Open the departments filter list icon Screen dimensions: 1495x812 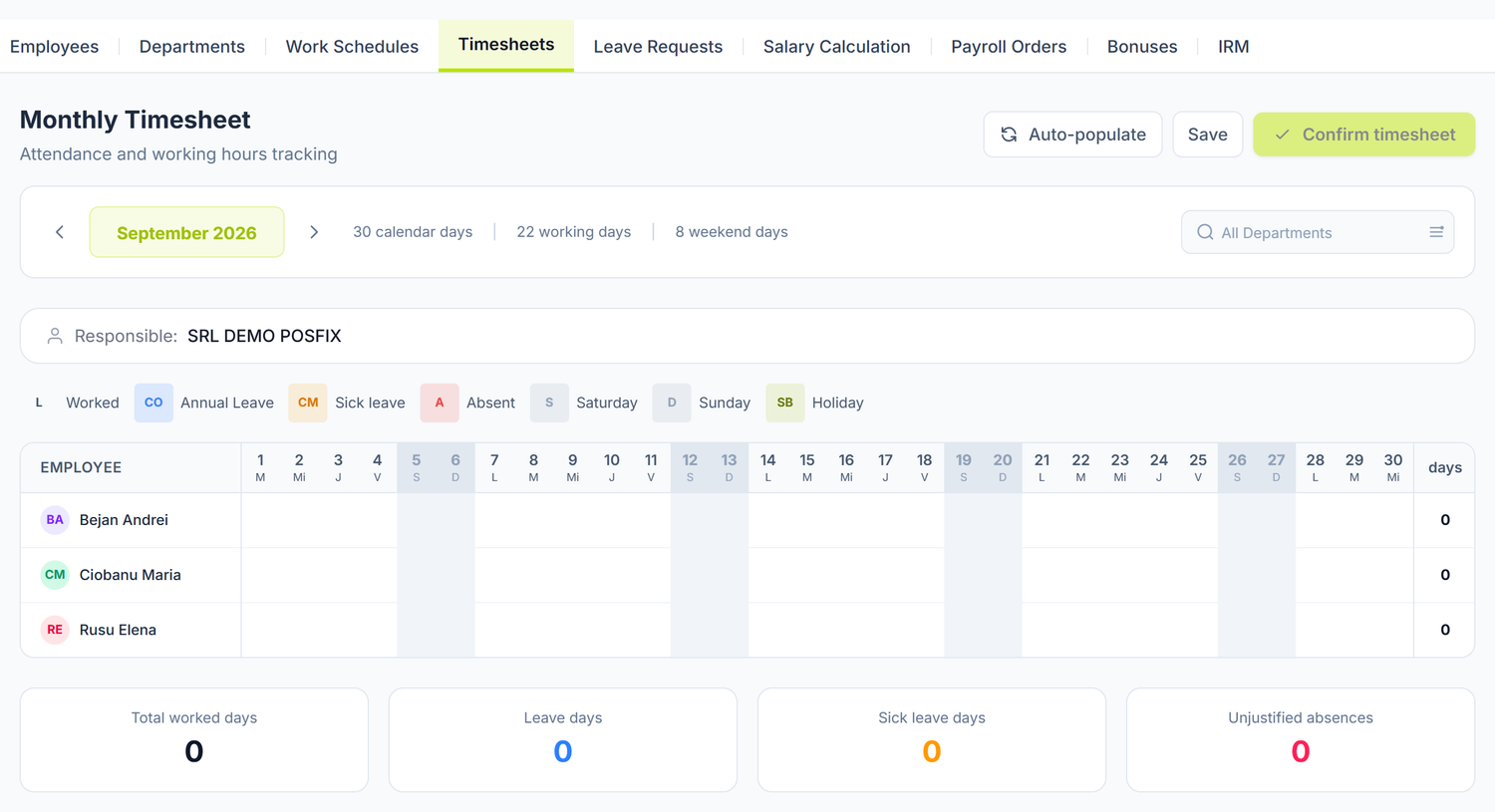click(1436, 232)
